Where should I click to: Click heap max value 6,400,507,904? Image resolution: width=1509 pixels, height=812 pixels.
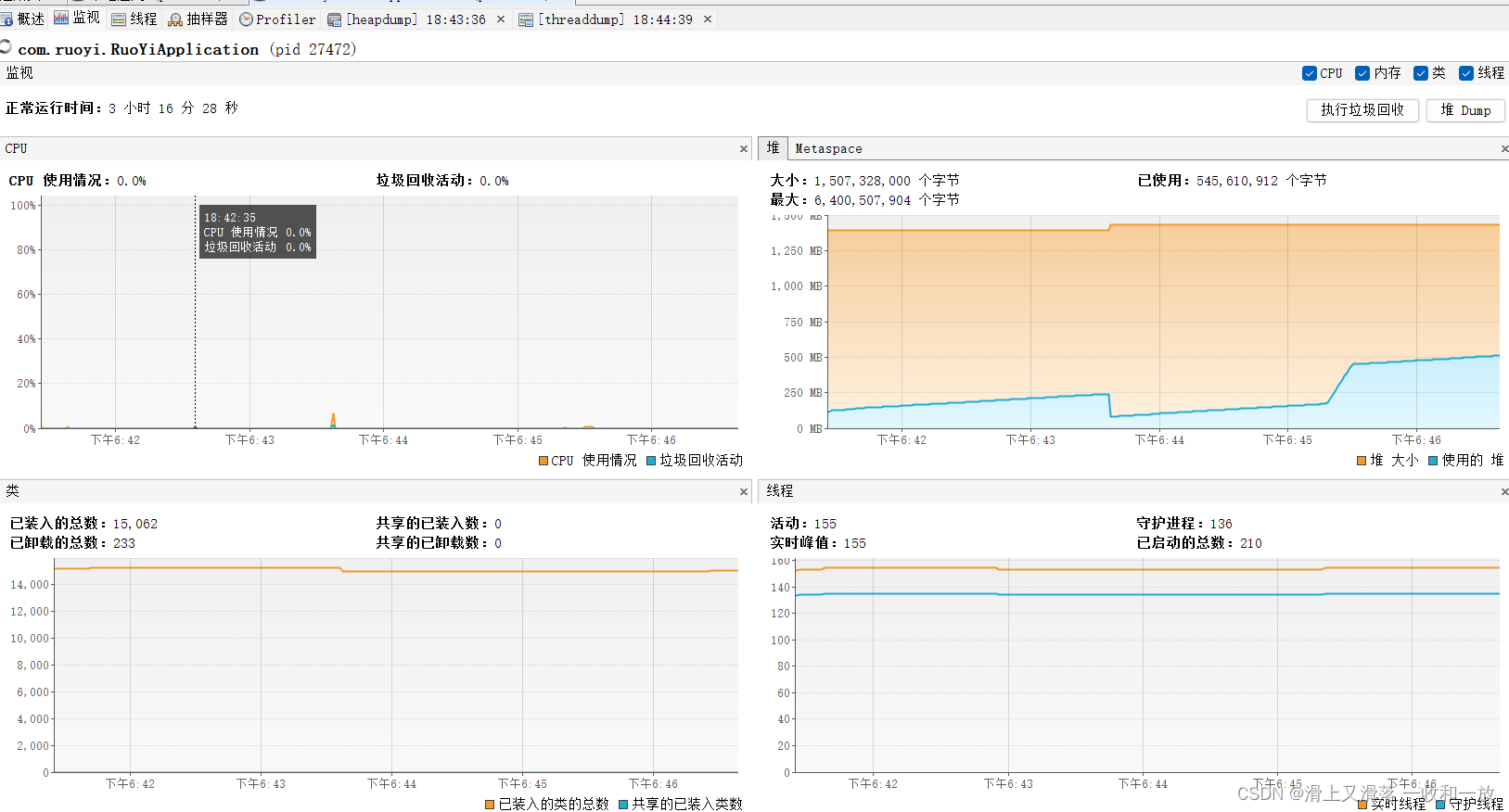[862, 200]
